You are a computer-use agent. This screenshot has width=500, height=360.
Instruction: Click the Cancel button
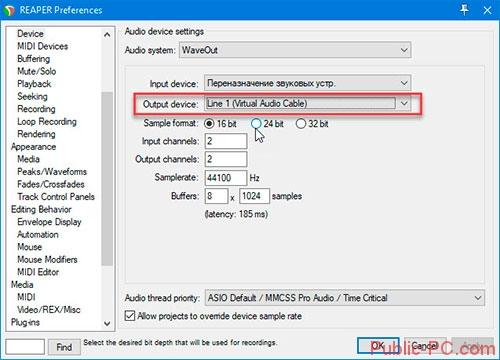[x=424, y=346]
